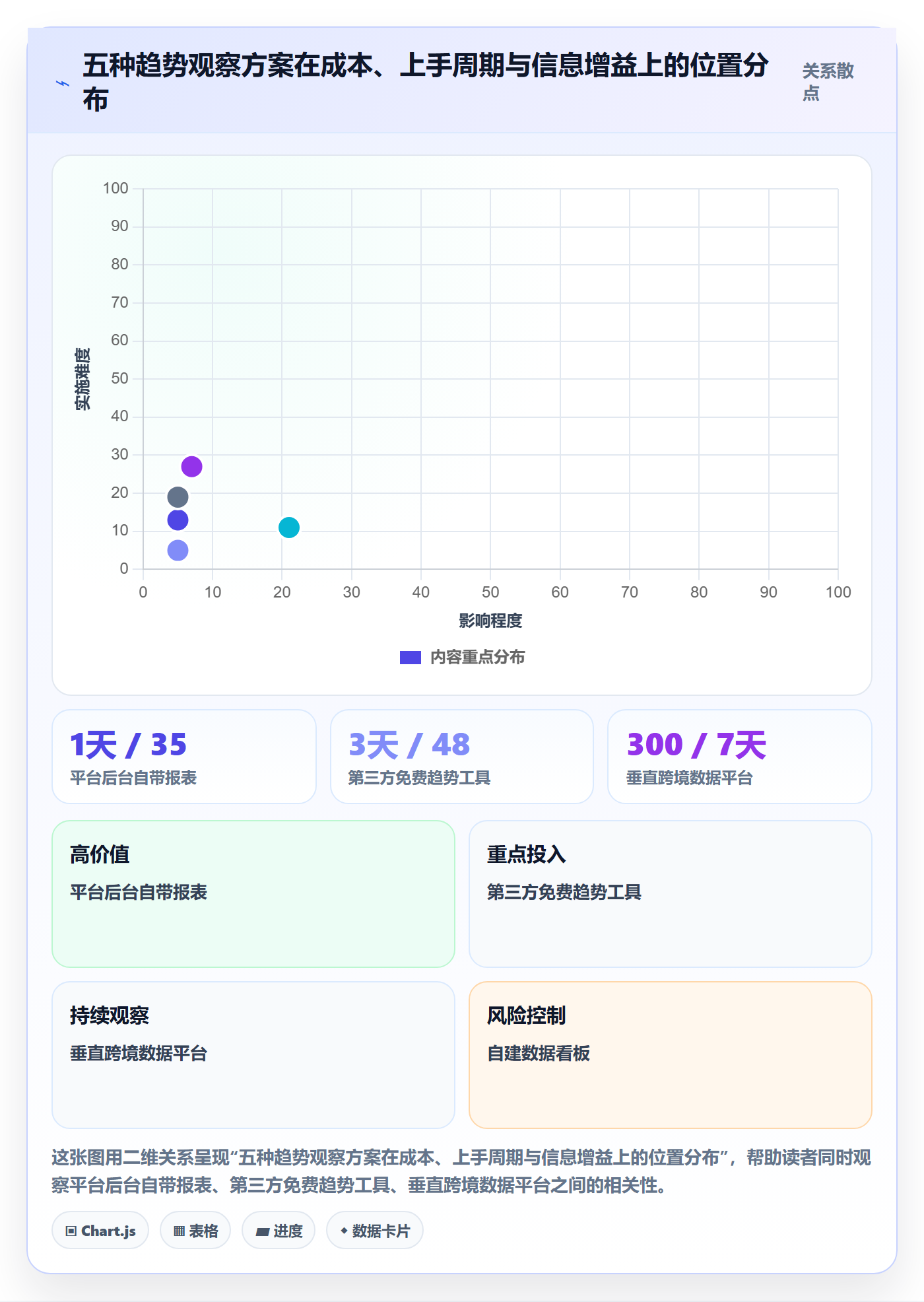Click the dark indigo scatter data point
924x1302 pixels.
pos(178,520)
